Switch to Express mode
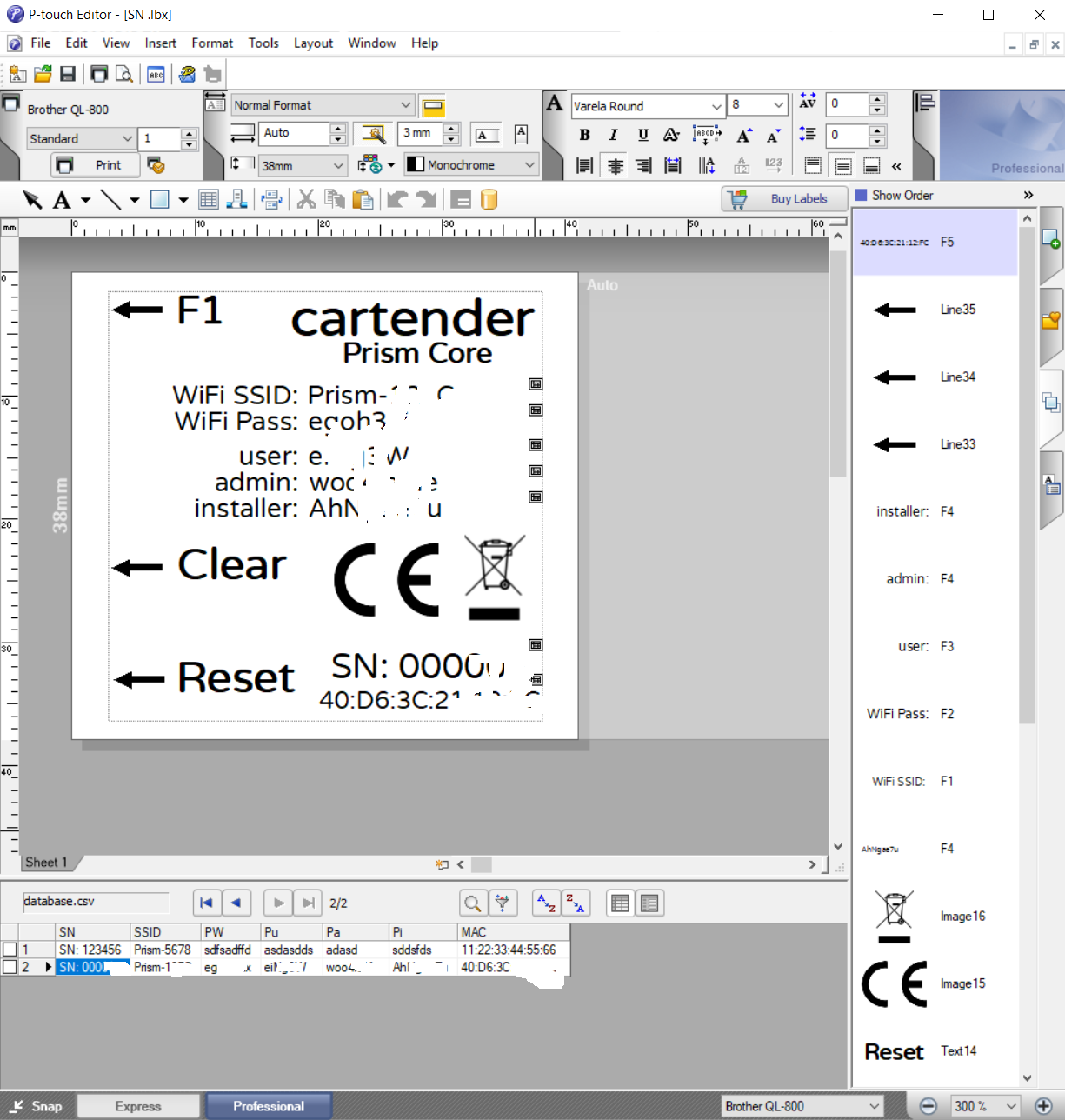Viewport: 1065px width, 1120px height. coord(138,1106)
